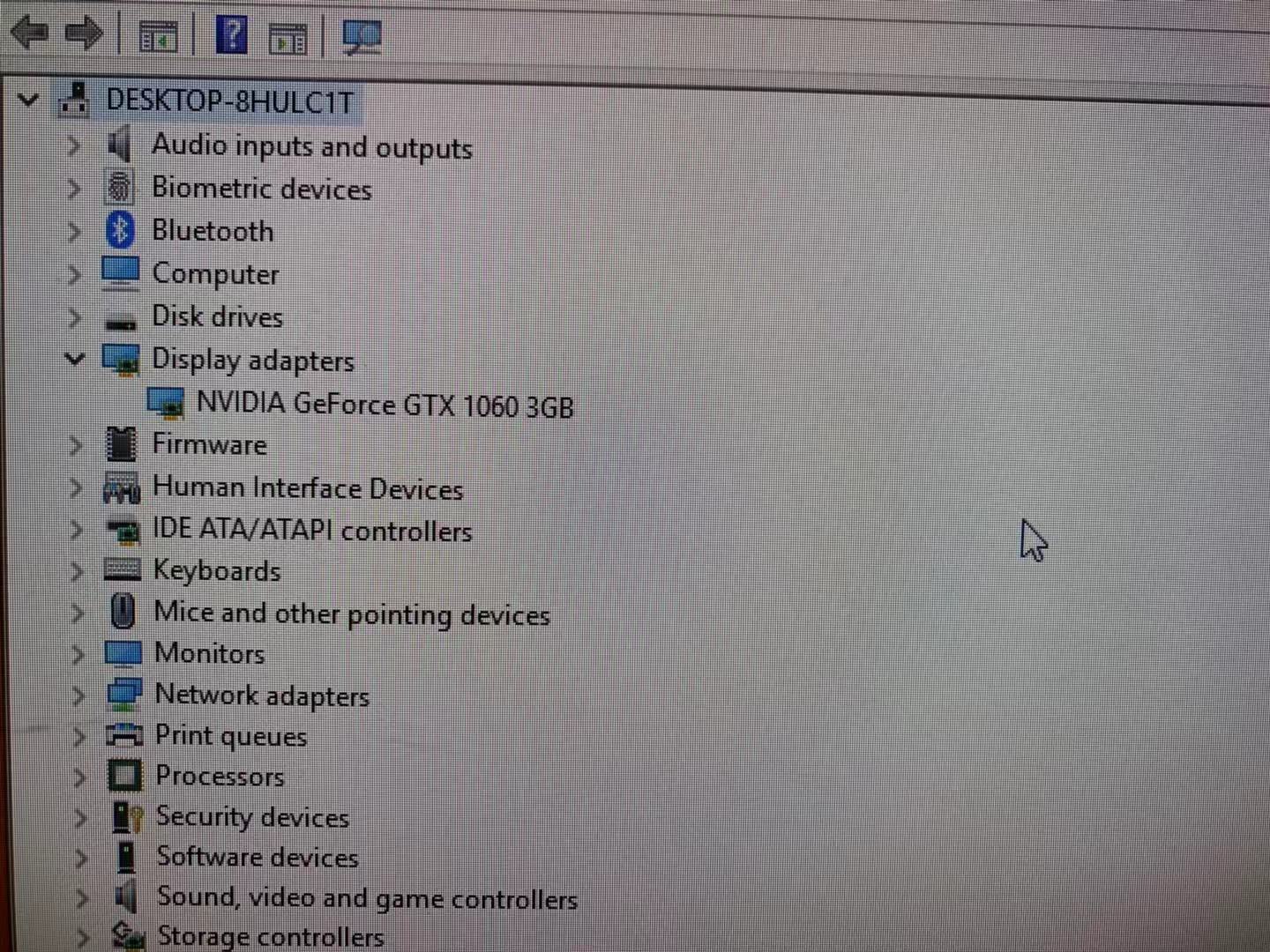1270x952 pixels.
Task: Expand the Computer category
Action: (75, 274)
